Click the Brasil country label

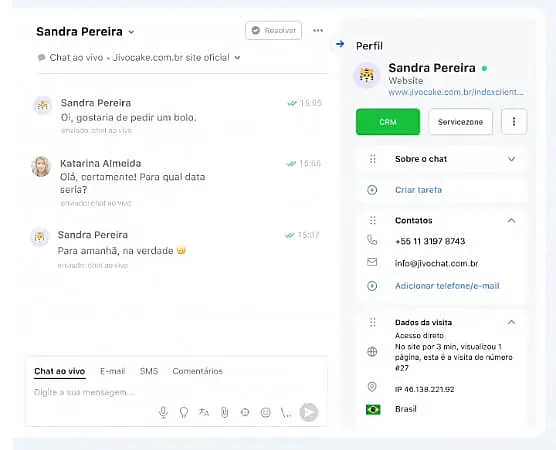click(x=406, y=409)
